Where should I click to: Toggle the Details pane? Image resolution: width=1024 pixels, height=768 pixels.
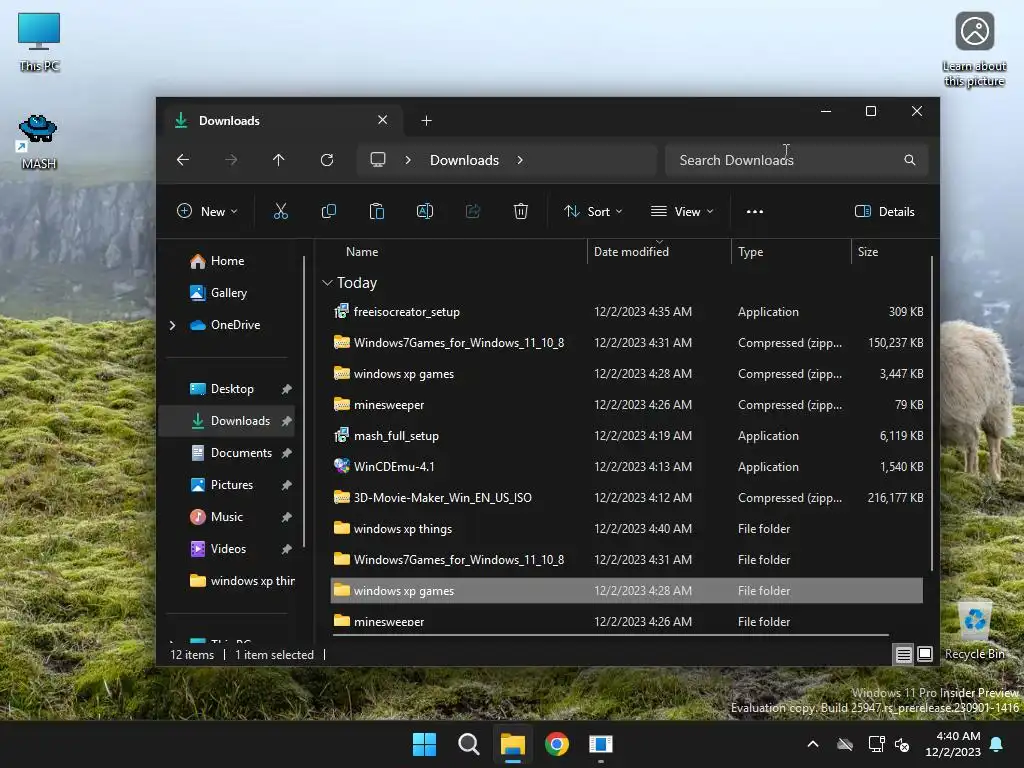coord(885,212)
